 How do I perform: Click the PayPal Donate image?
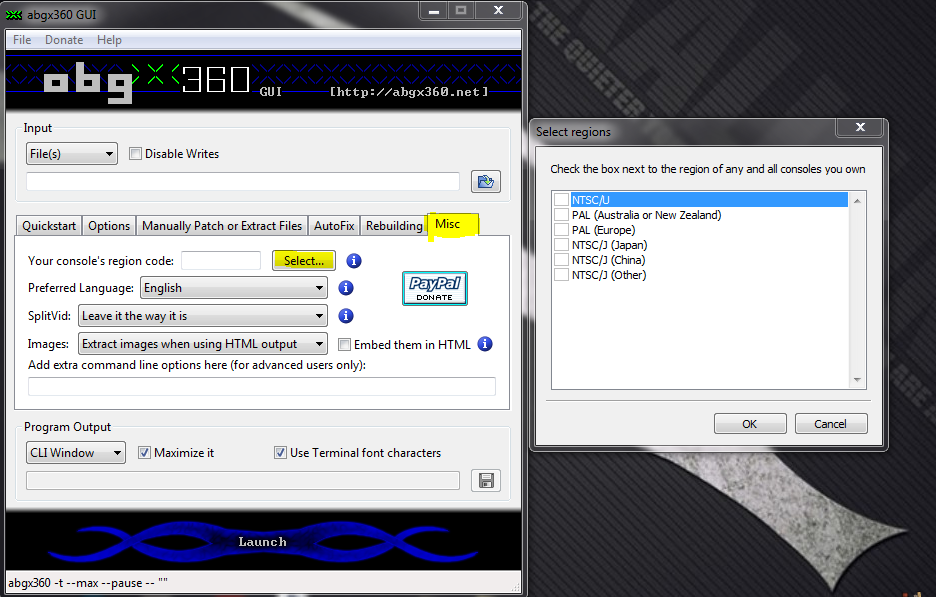coord(434,288)
